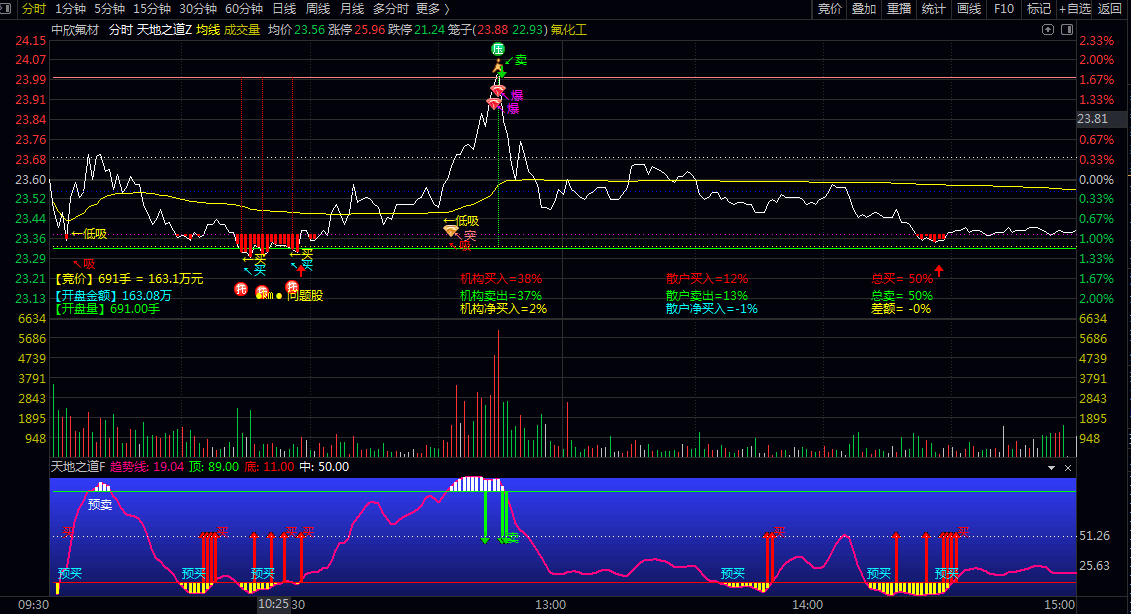Click the upper 爆 signal icon near the peak
This screenshot has width=1131, height=614.
click(498, 91)
